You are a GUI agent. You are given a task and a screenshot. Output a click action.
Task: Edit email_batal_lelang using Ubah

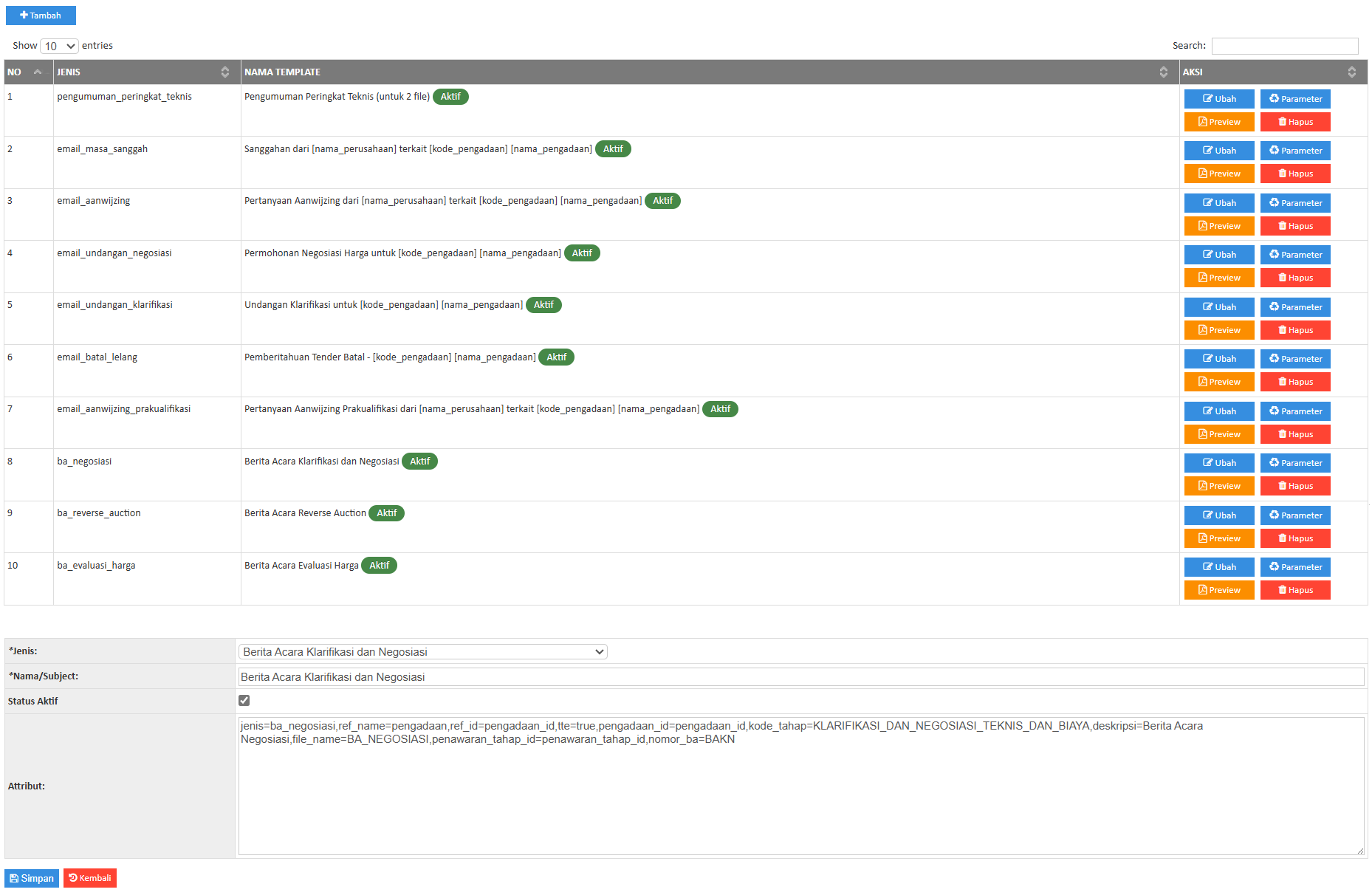pyautogui.click(x=1219, y=359)
